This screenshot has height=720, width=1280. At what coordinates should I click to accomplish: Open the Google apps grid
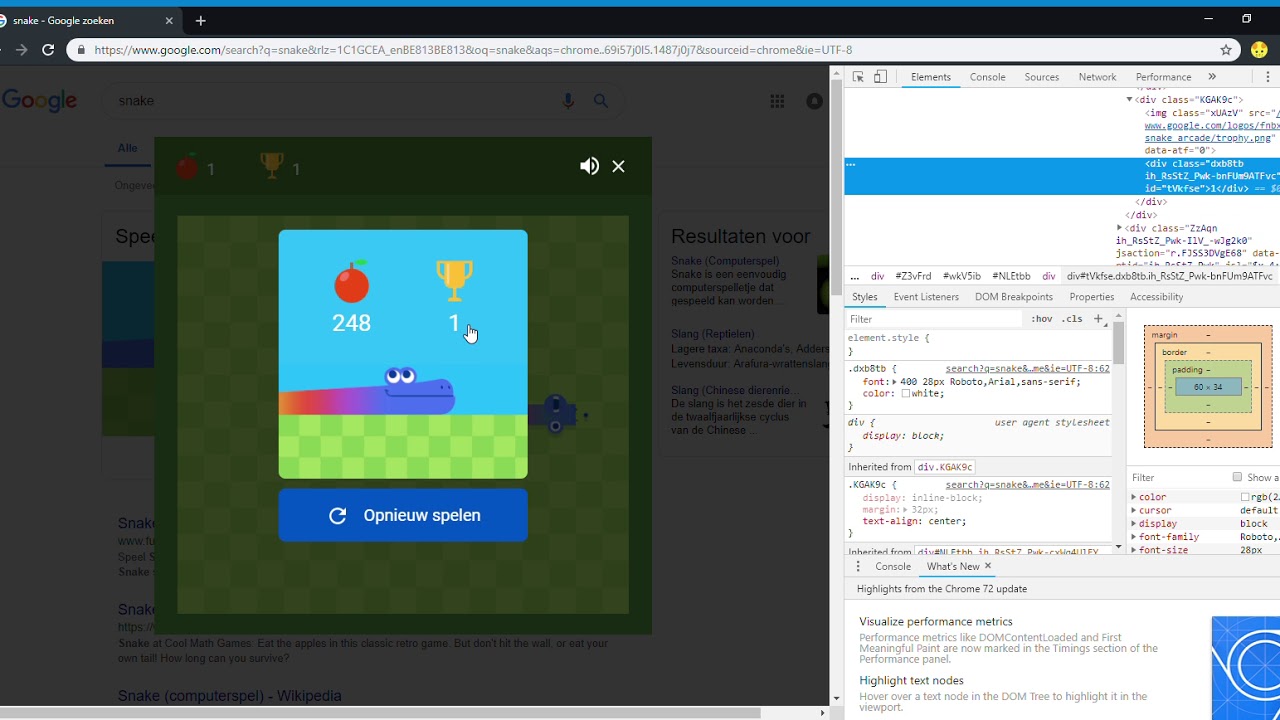pyautogui.click(x=777, y=101)
